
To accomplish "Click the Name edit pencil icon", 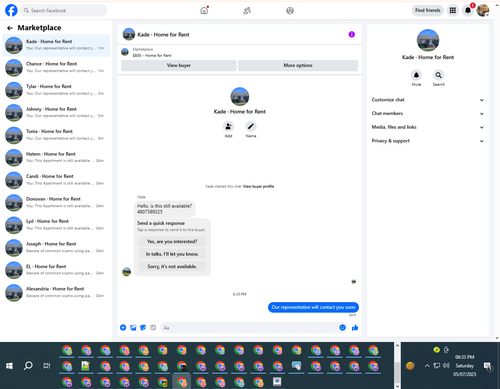I will (251, 126).
